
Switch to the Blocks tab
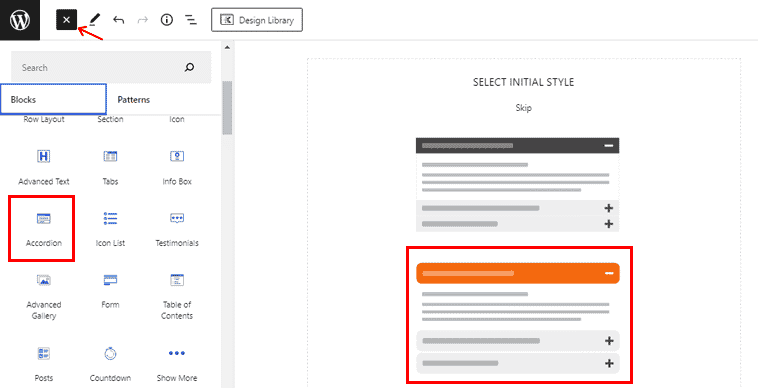[x=53, y=99]
